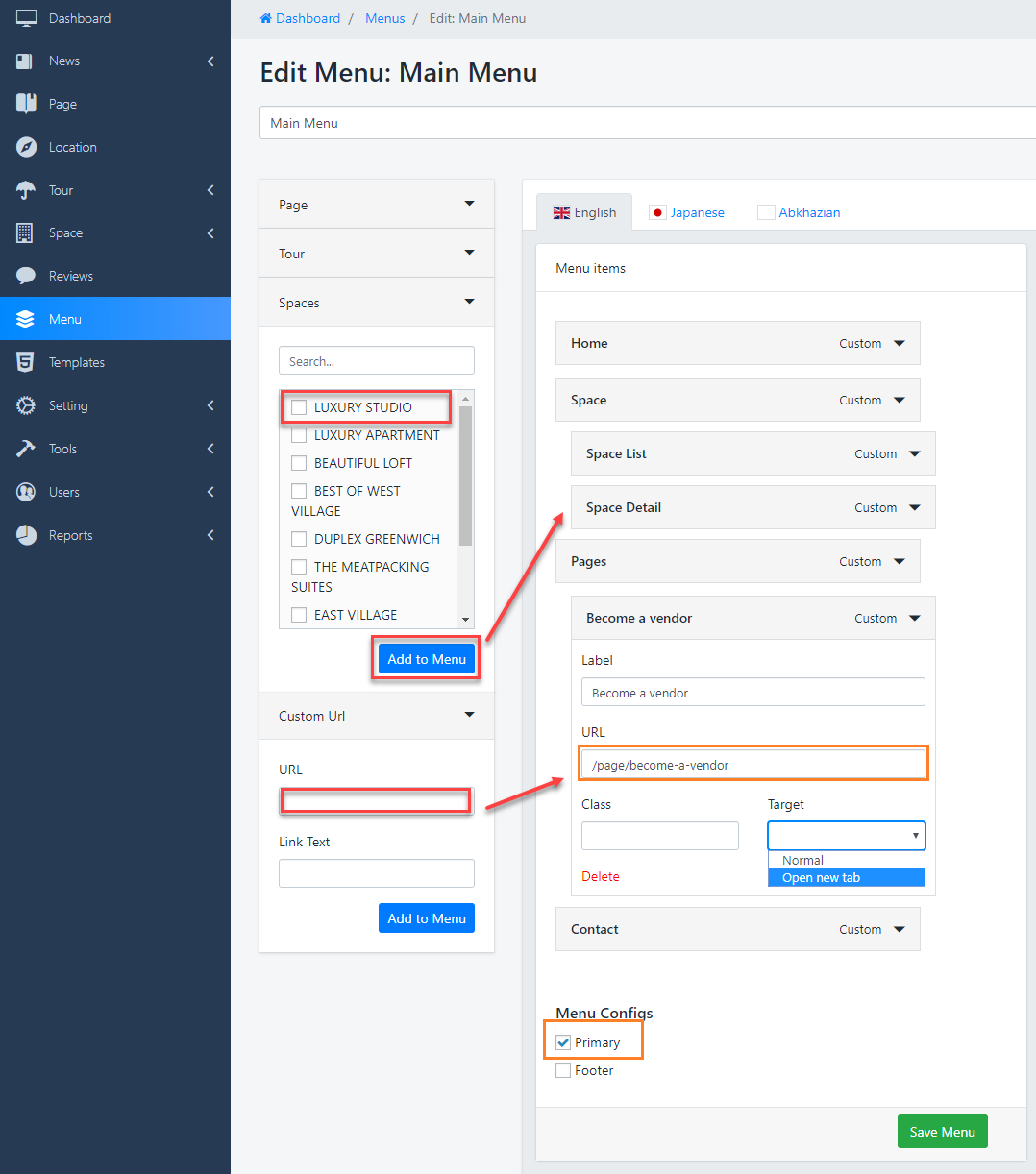The width and height of the screenshot is (1036, 1174).
Task: Uncheck the Primary menu config checkbox
Action: click(563, 1042)
